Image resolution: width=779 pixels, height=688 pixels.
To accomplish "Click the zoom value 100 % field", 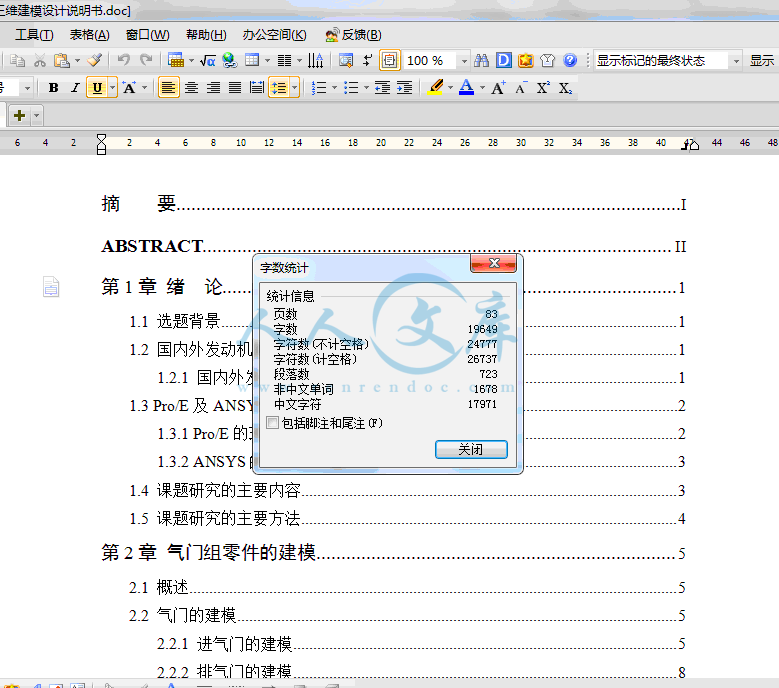I will (x=430, y=61).
